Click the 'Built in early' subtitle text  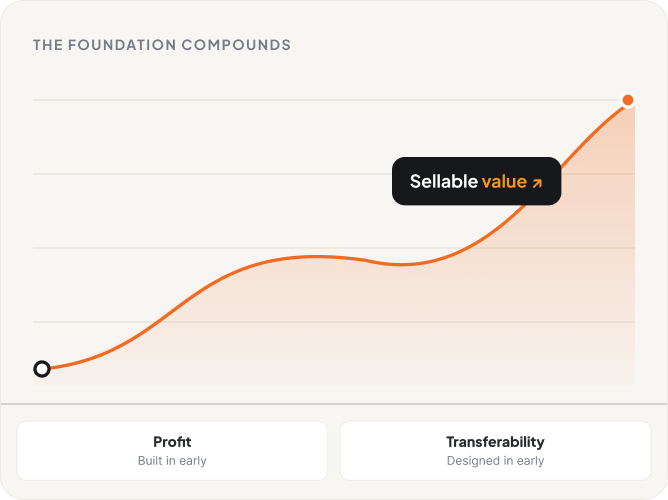172,461
